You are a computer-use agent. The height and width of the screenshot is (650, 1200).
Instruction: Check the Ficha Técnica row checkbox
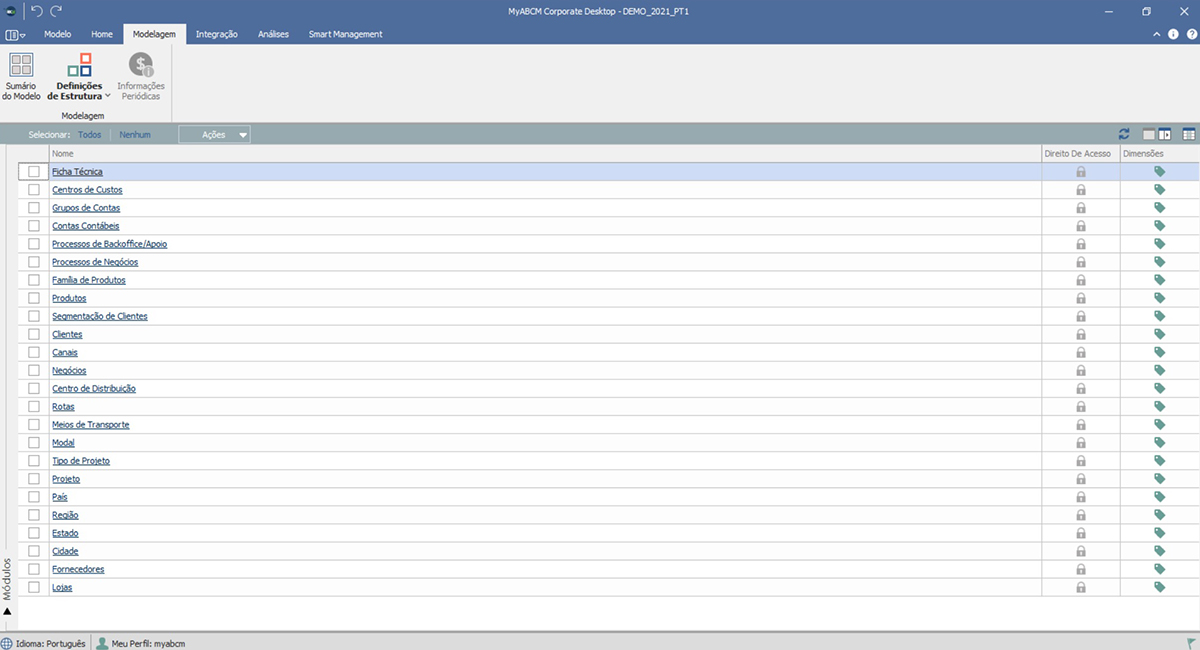point(34,172)
